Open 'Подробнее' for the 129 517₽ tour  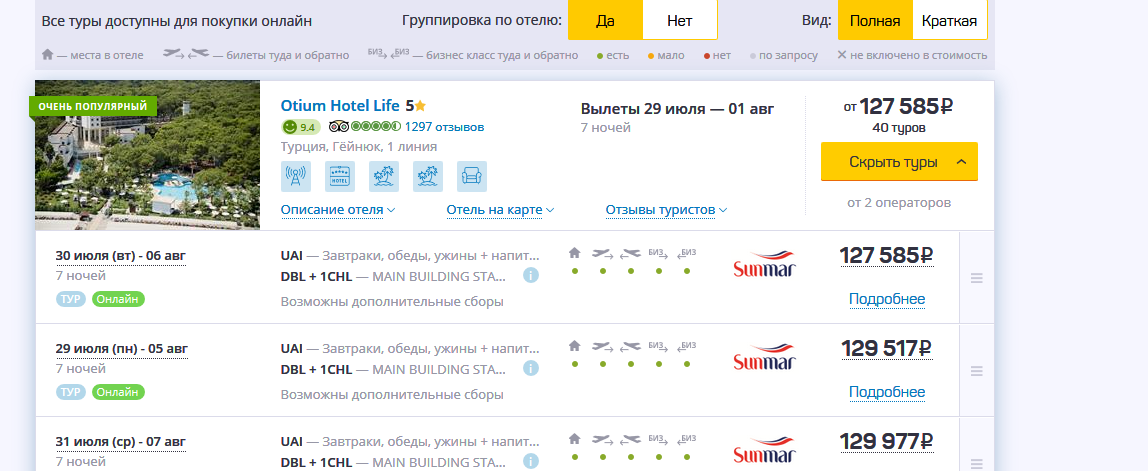pos(887,392)
